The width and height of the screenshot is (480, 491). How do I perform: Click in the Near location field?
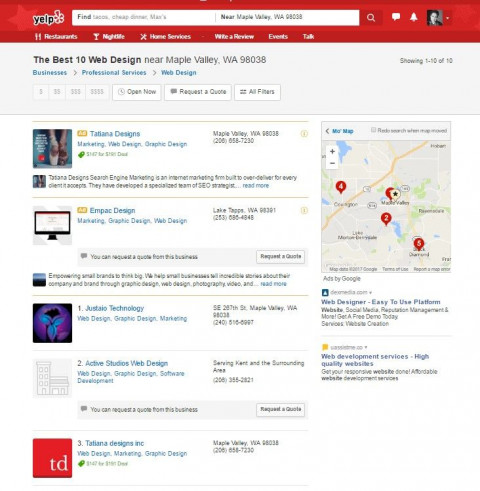(x=288, y=17)
